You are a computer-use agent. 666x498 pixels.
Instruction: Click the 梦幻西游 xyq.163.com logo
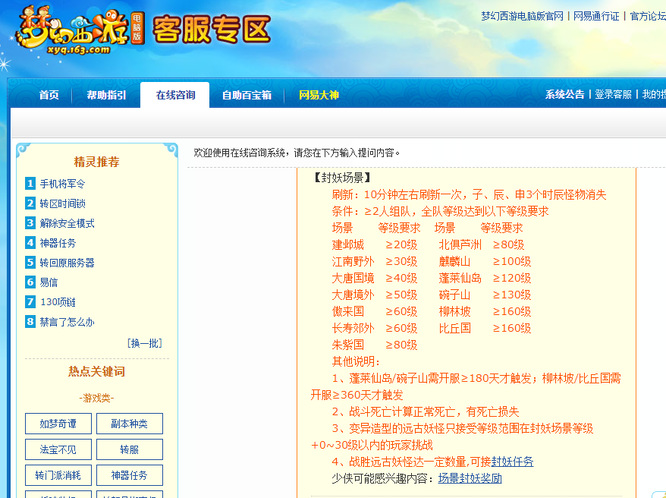point(80,30)
